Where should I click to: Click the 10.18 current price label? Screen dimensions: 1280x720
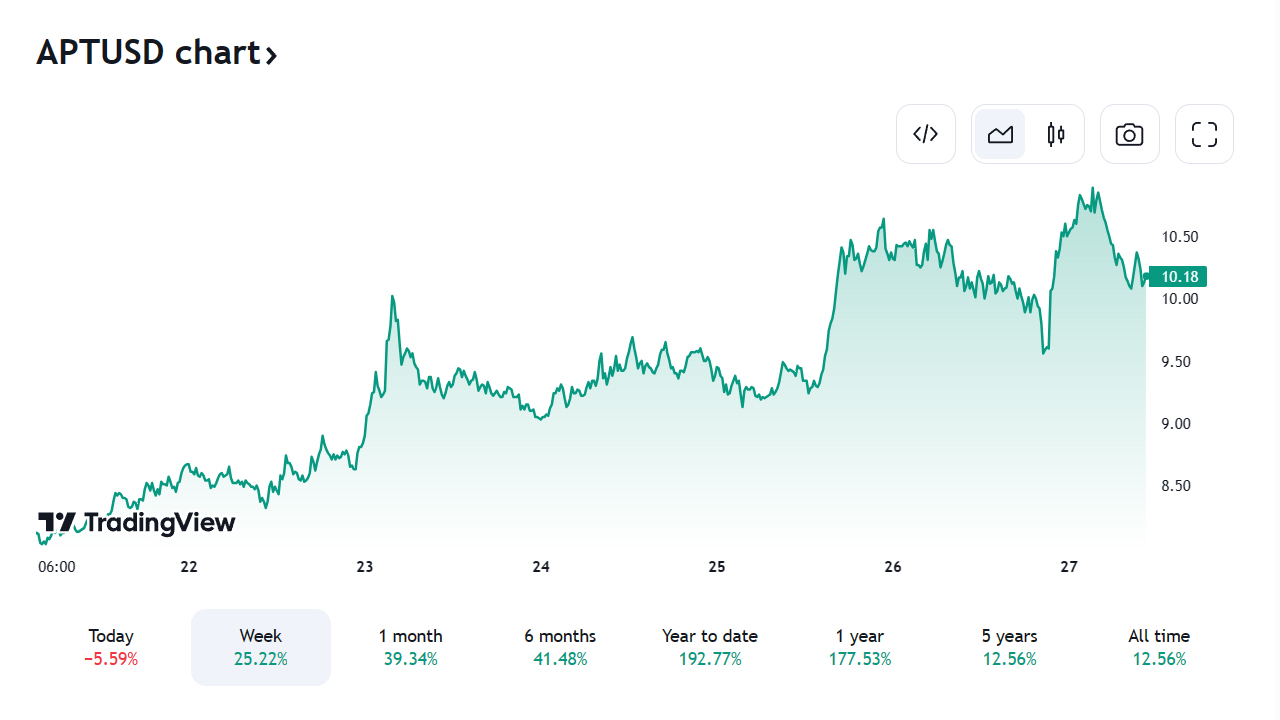click(1179, 277)
